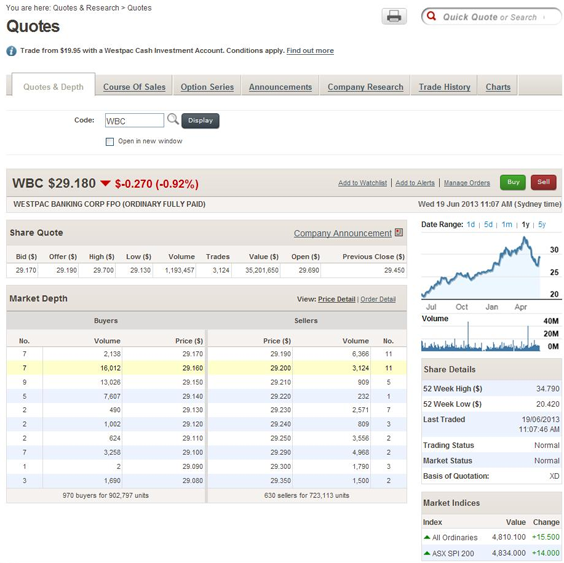Viewport: 564px width, 563px height.
Task: Click the seller price 29.350
Action: click(281, 481)
